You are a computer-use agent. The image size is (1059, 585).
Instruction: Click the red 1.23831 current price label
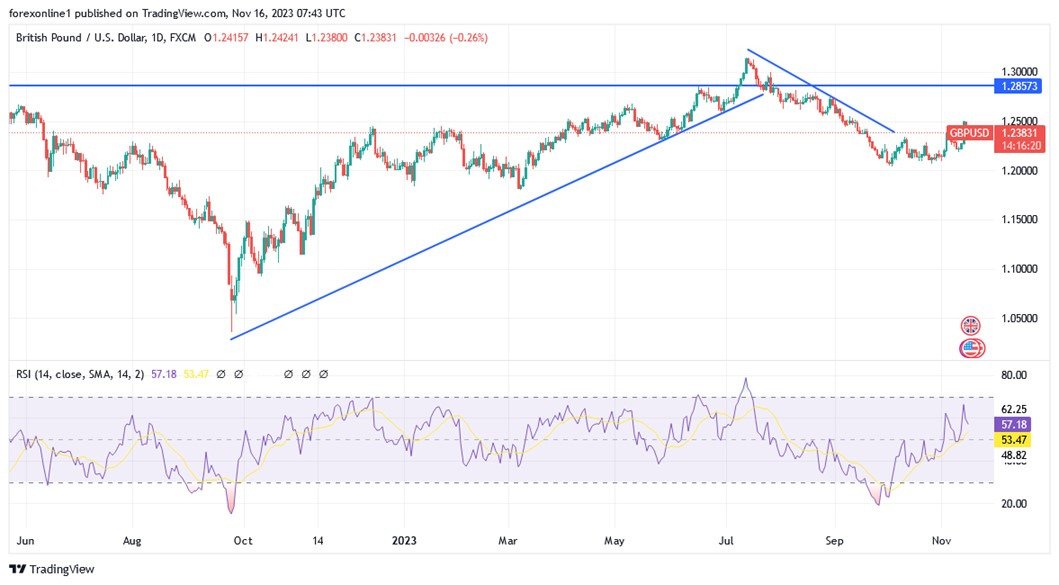tap(1020, 133)
